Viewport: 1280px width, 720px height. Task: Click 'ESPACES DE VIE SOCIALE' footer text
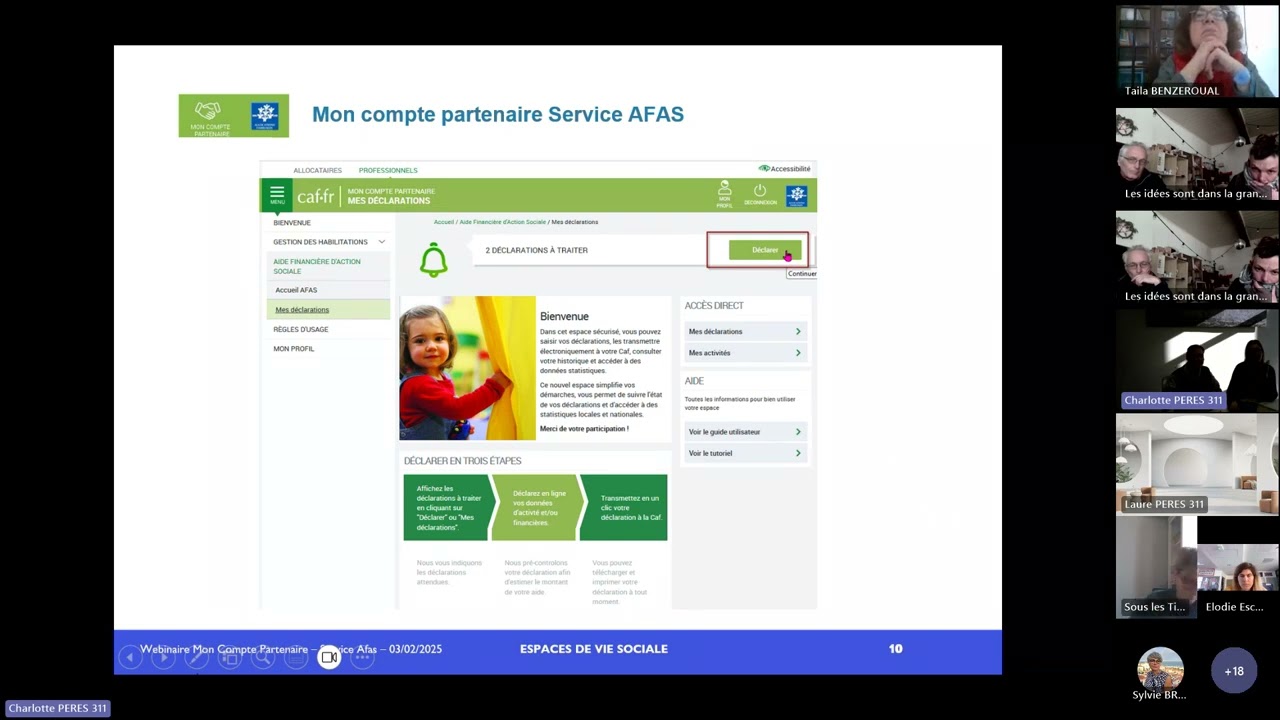[x=594, y=649]
